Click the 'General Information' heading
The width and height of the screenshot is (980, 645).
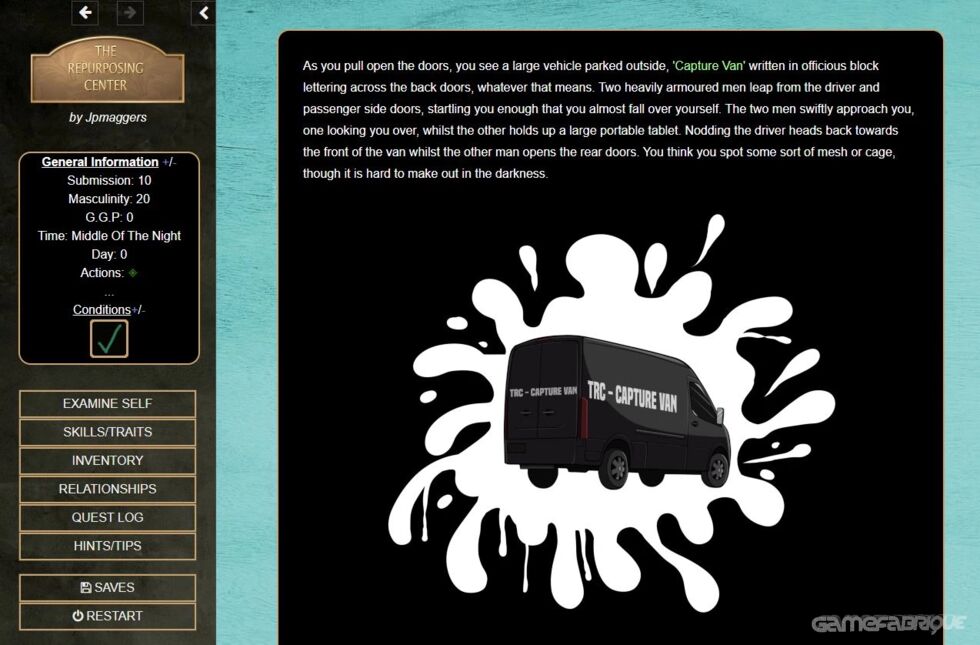pyautogui.click(x=100, y=162)
